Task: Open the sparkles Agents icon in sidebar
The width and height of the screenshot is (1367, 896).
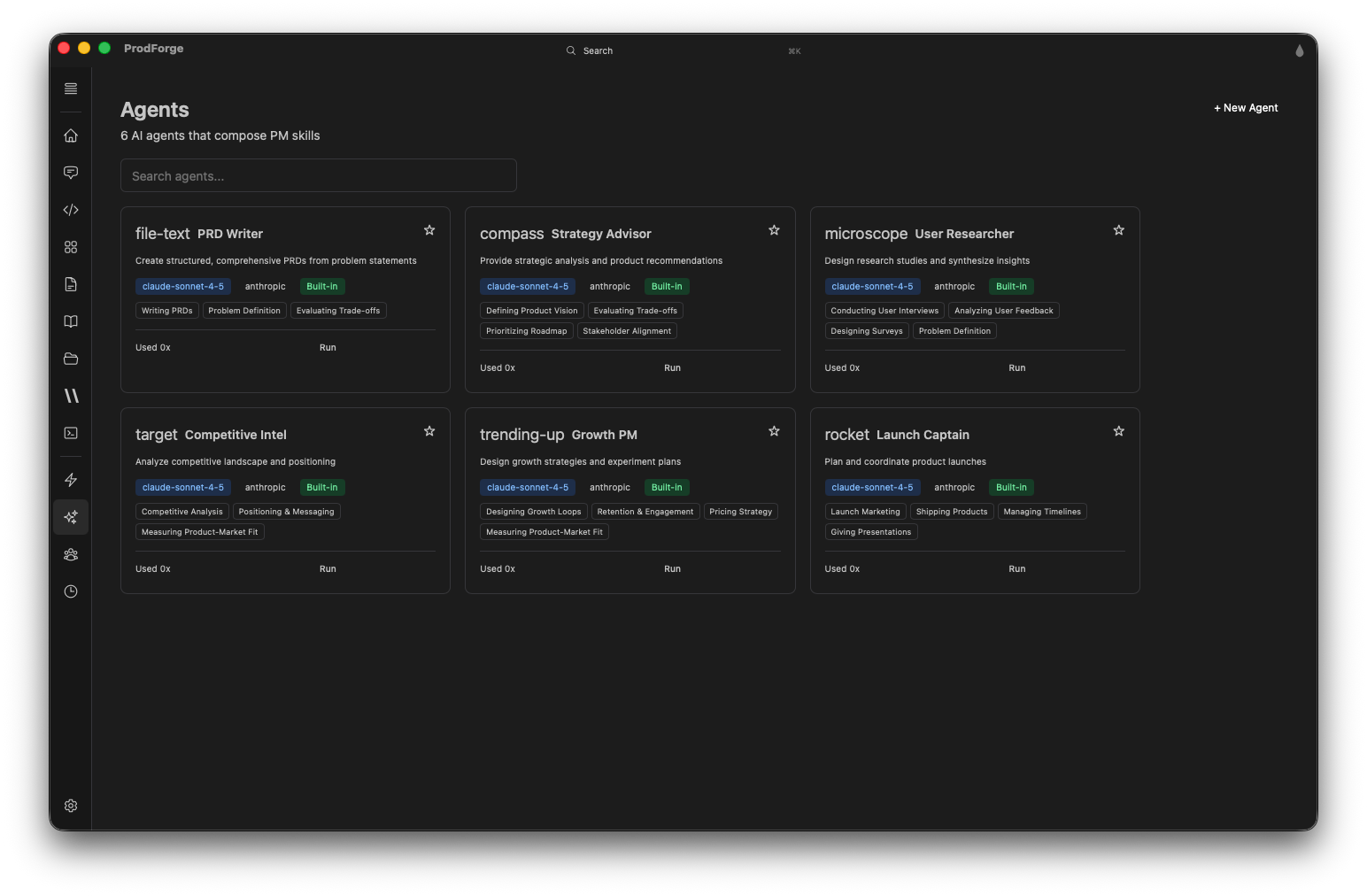Action: point(71,517)
